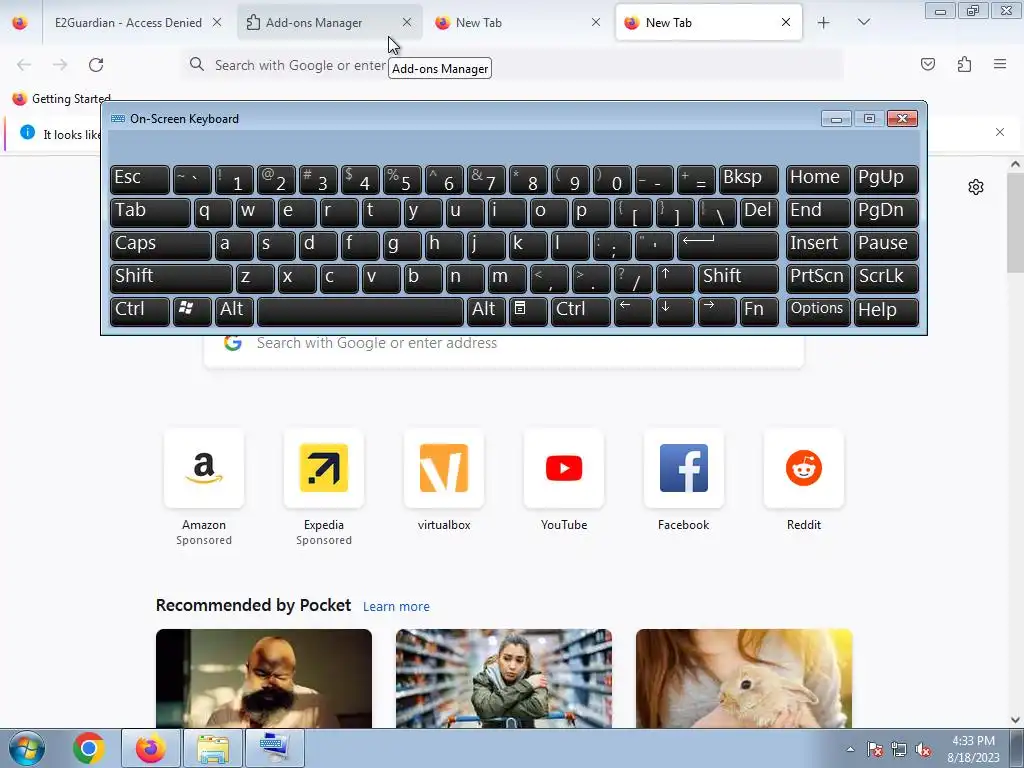Click the context menu key on keyboard
Image resolution: width=1024 pixels, height=768 pixels.
[x=528, y=311]
